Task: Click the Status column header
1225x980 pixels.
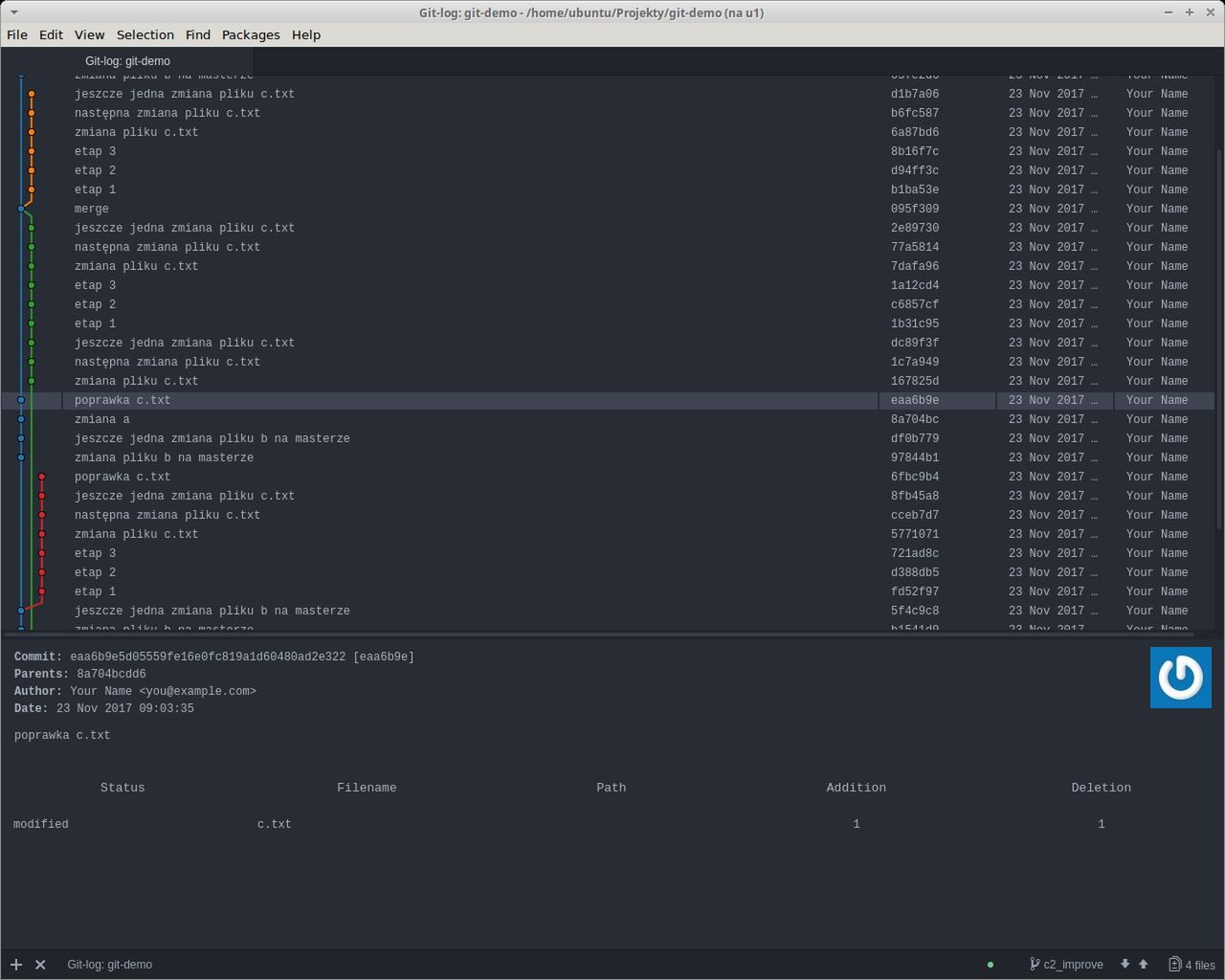Action: pos(122,788)
